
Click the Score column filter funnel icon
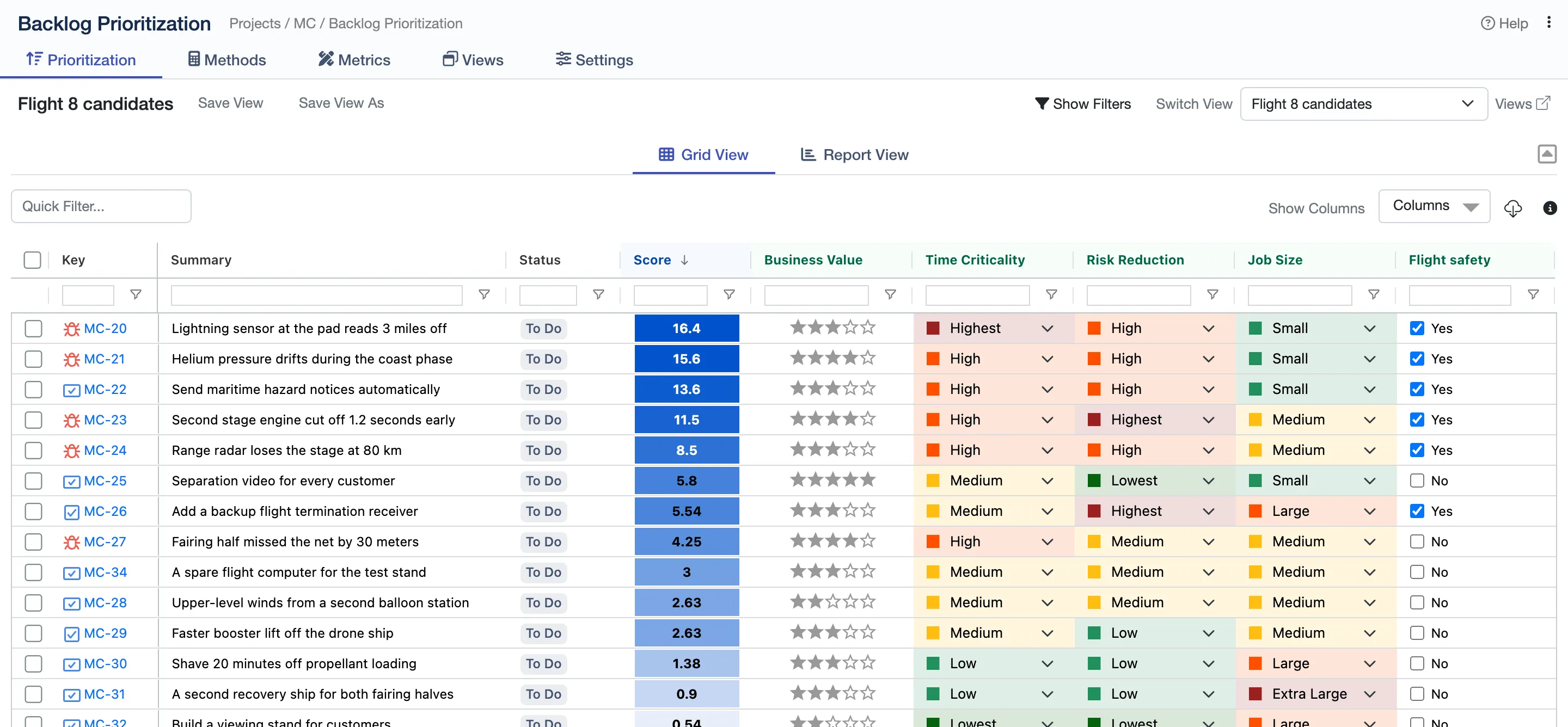pyautogui.click(x=728, y=294)
